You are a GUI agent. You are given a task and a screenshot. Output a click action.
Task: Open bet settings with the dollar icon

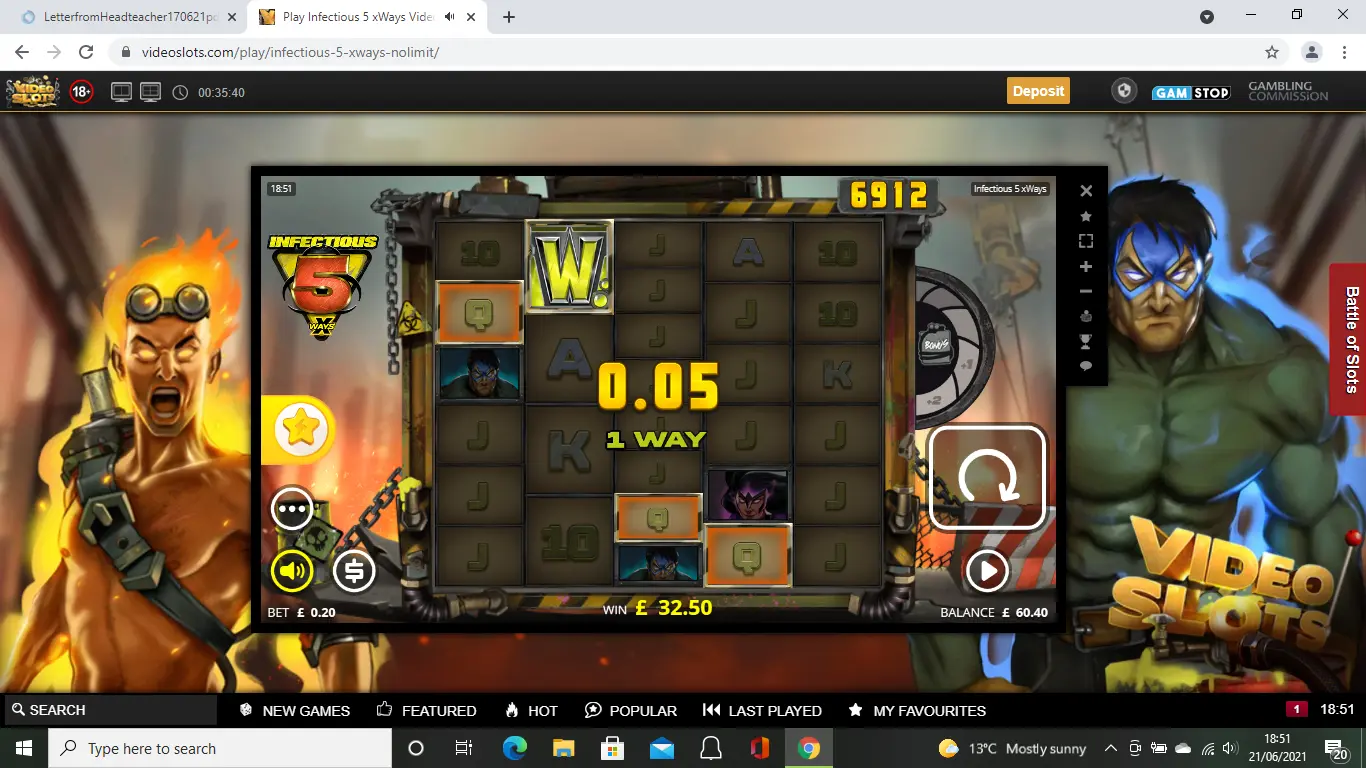[354, 571]
